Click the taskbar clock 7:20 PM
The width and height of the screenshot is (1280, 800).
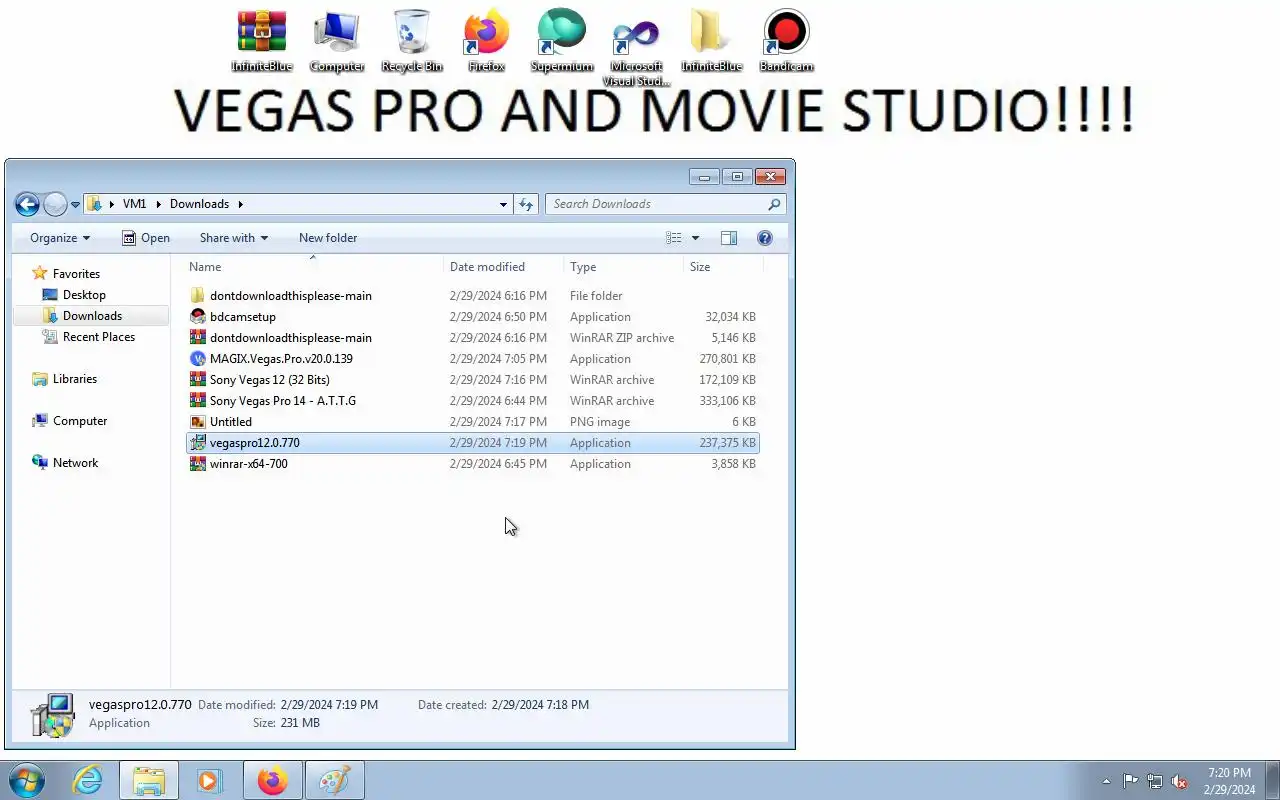pos(1229,773)
